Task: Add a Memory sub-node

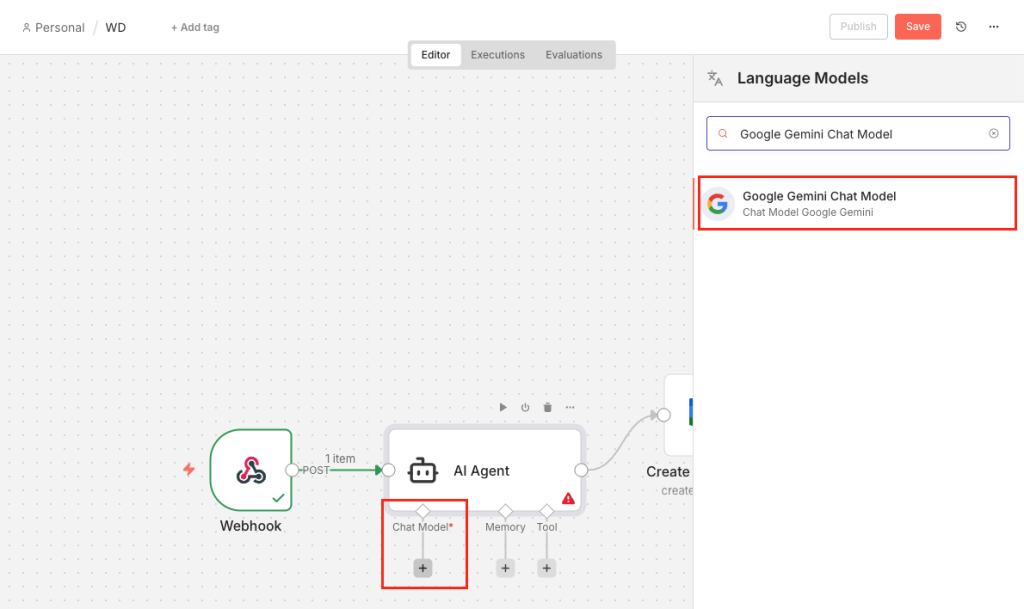Action: 505,568
